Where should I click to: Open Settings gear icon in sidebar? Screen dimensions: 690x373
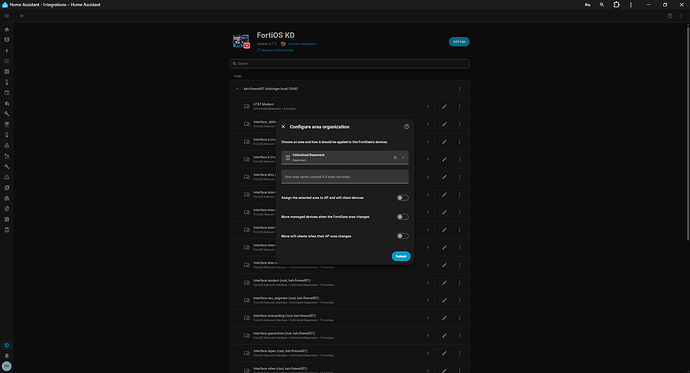7,345
